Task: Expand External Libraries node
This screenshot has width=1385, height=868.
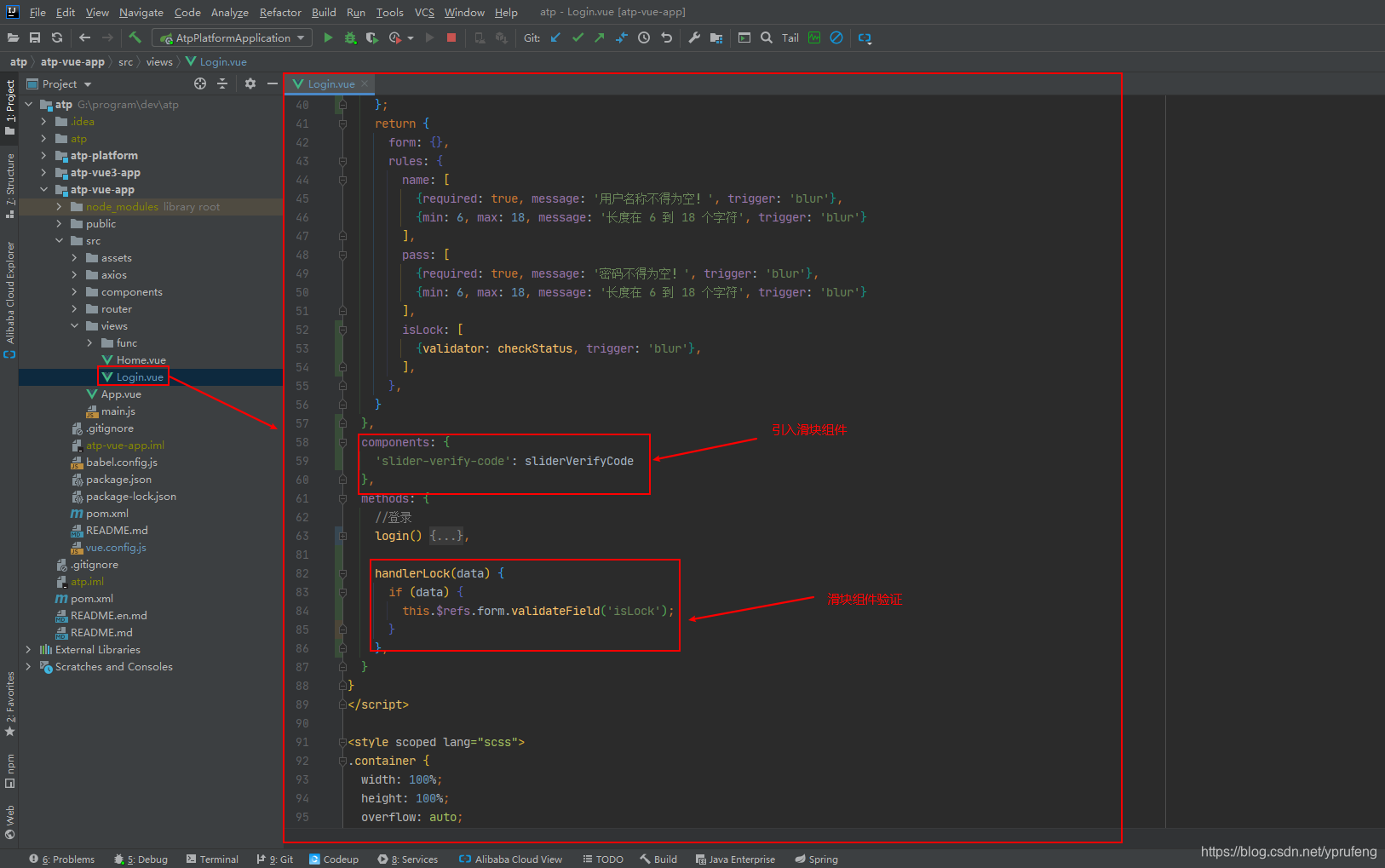Action: tap(28, 649)
